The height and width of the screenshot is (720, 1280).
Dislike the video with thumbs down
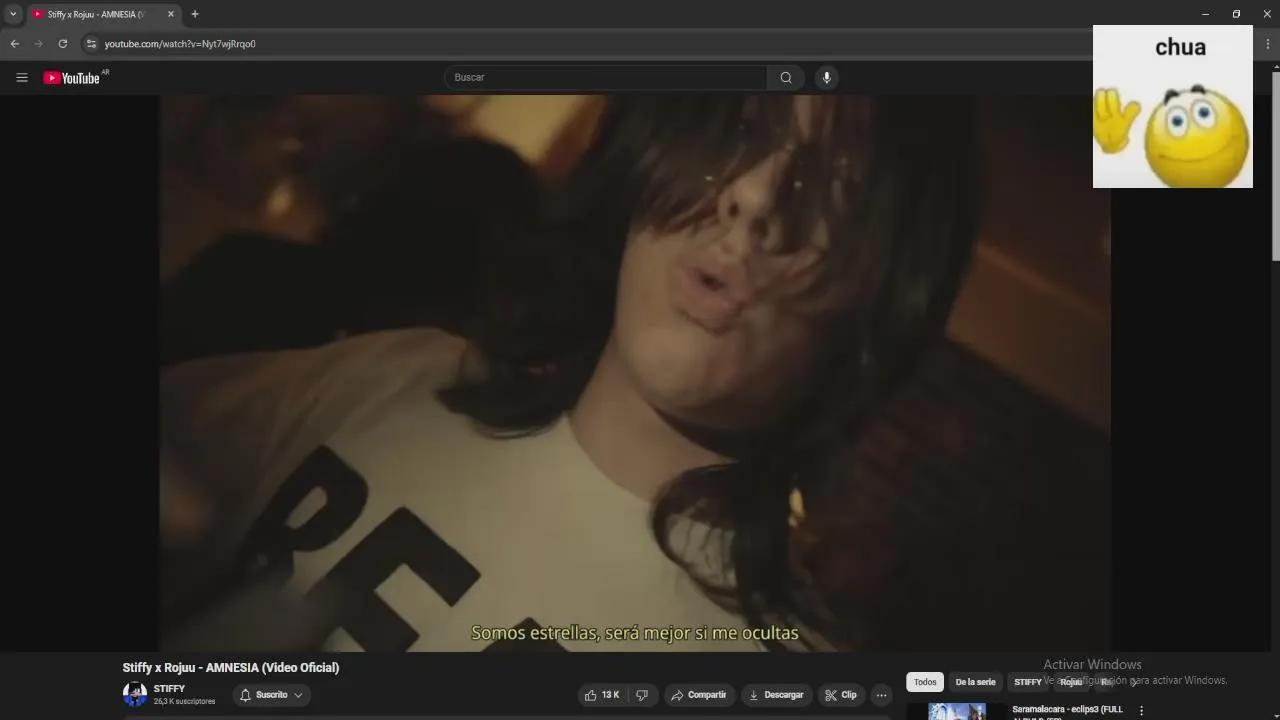642,695
